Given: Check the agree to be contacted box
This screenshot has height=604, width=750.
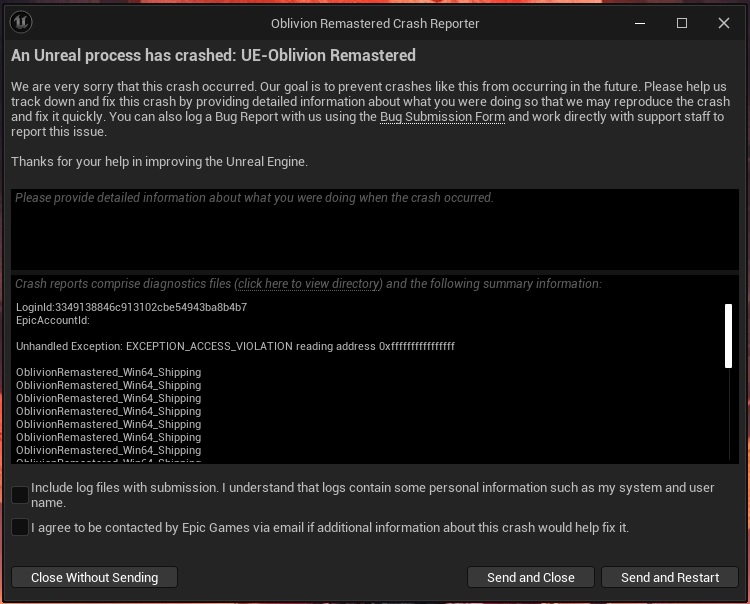Looking at the screenshot, I should pyautogui.click(x=20, y=527).
